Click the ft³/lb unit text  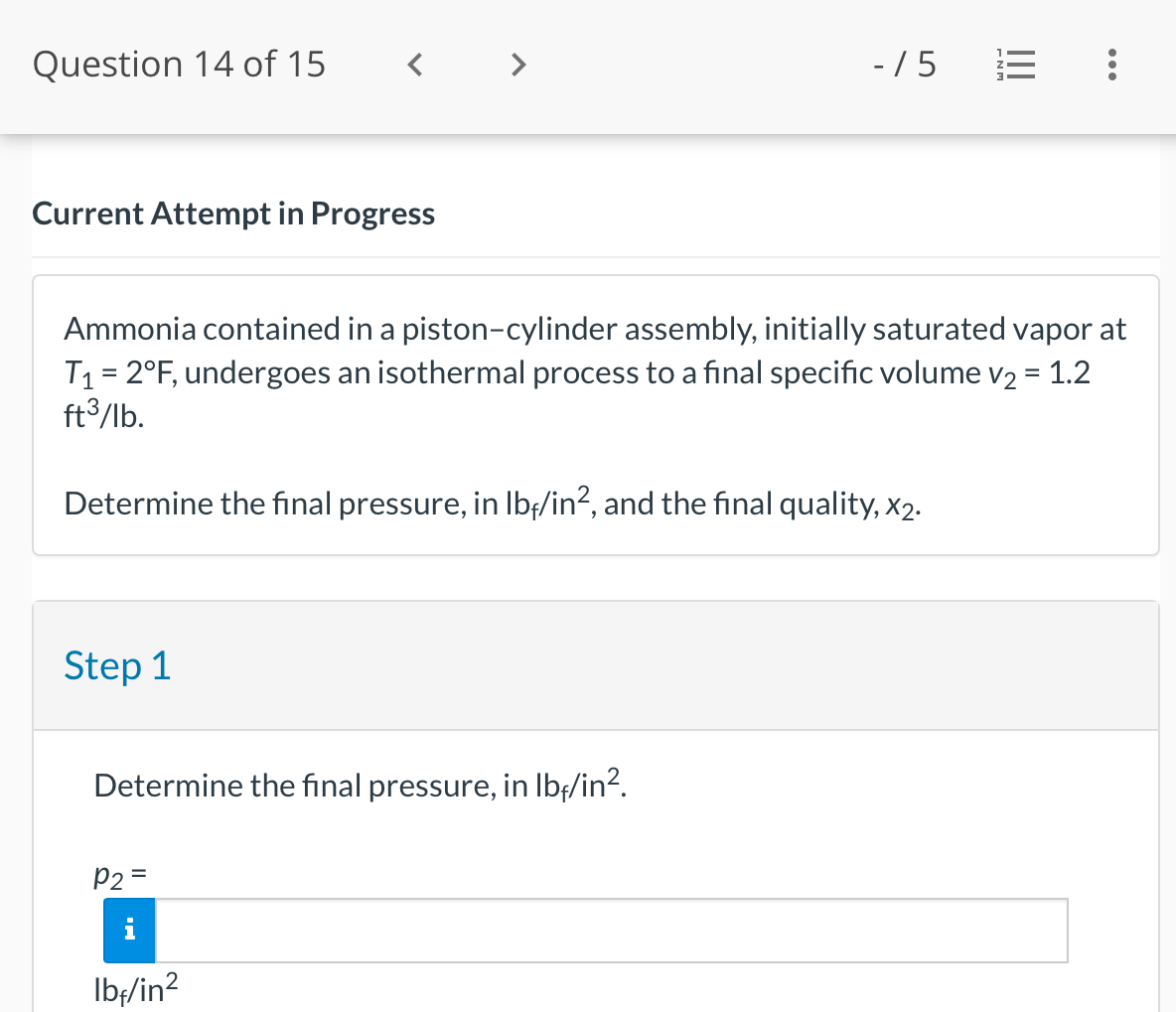pos(103,416)
